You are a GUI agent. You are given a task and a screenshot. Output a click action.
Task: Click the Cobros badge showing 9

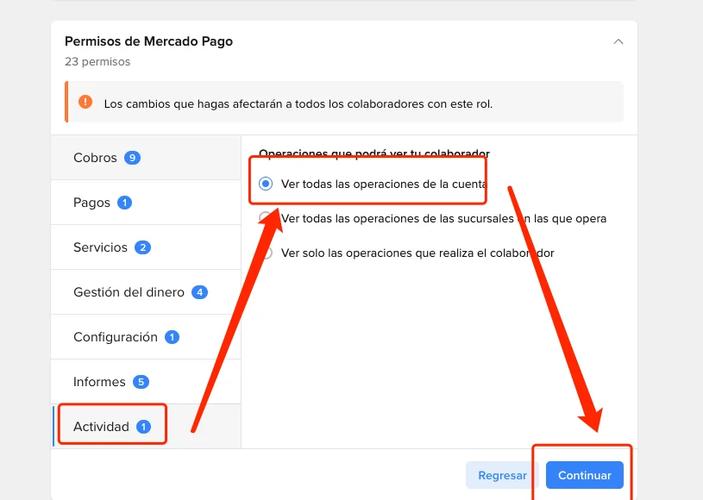(132, 158)
